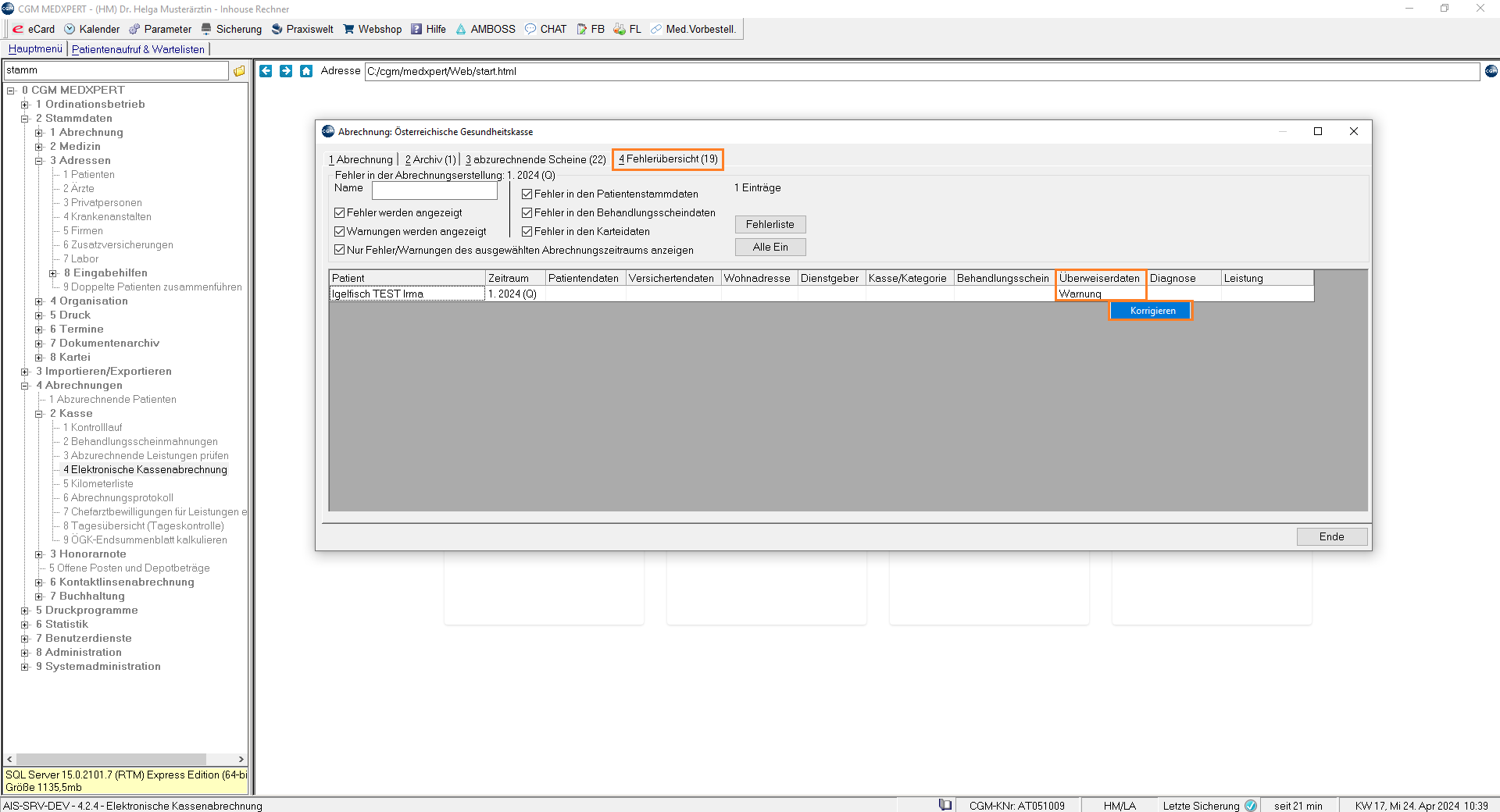Click the home icon next to Adresse

pos(306,71)
